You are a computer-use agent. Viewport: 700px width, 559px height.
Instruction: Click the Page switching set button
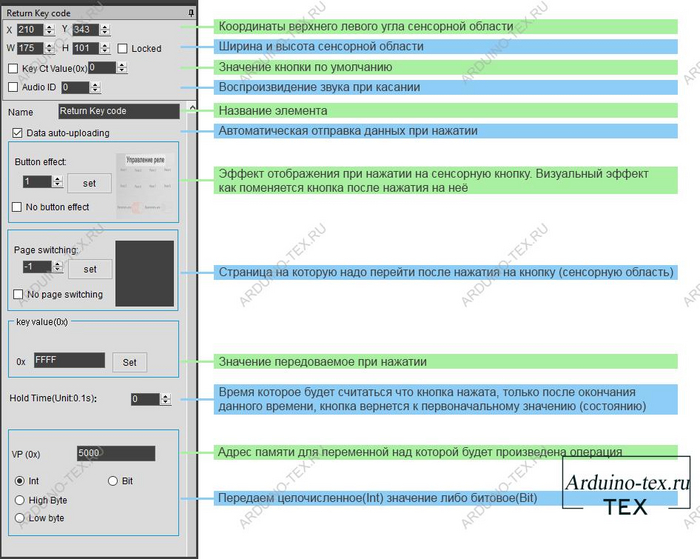coord(90,269)
